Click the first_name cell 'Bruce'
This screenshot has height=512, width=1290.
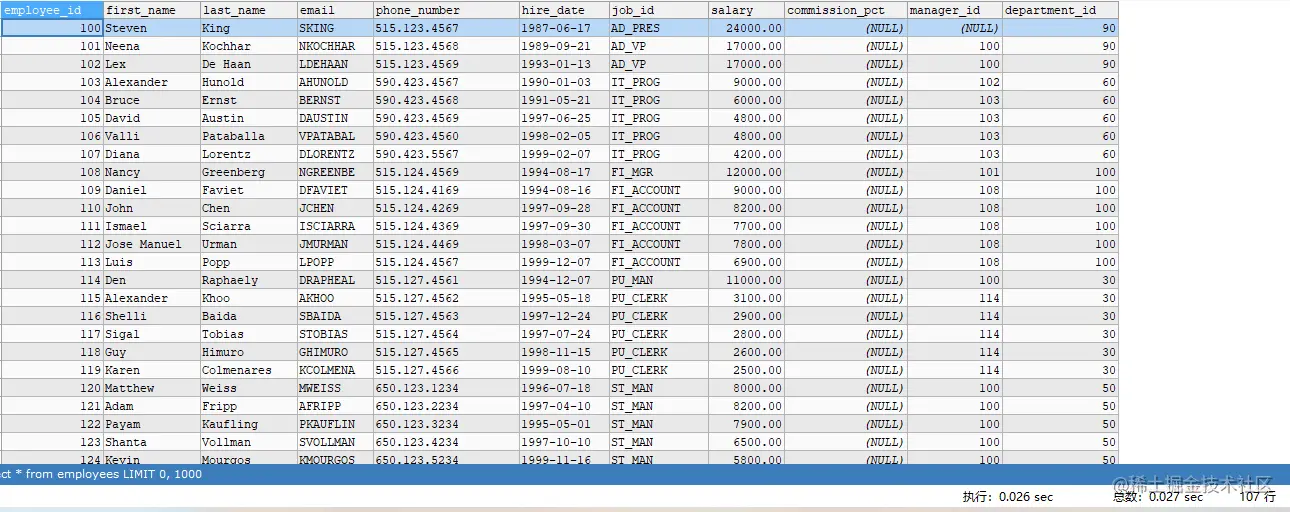pos(152,100)
